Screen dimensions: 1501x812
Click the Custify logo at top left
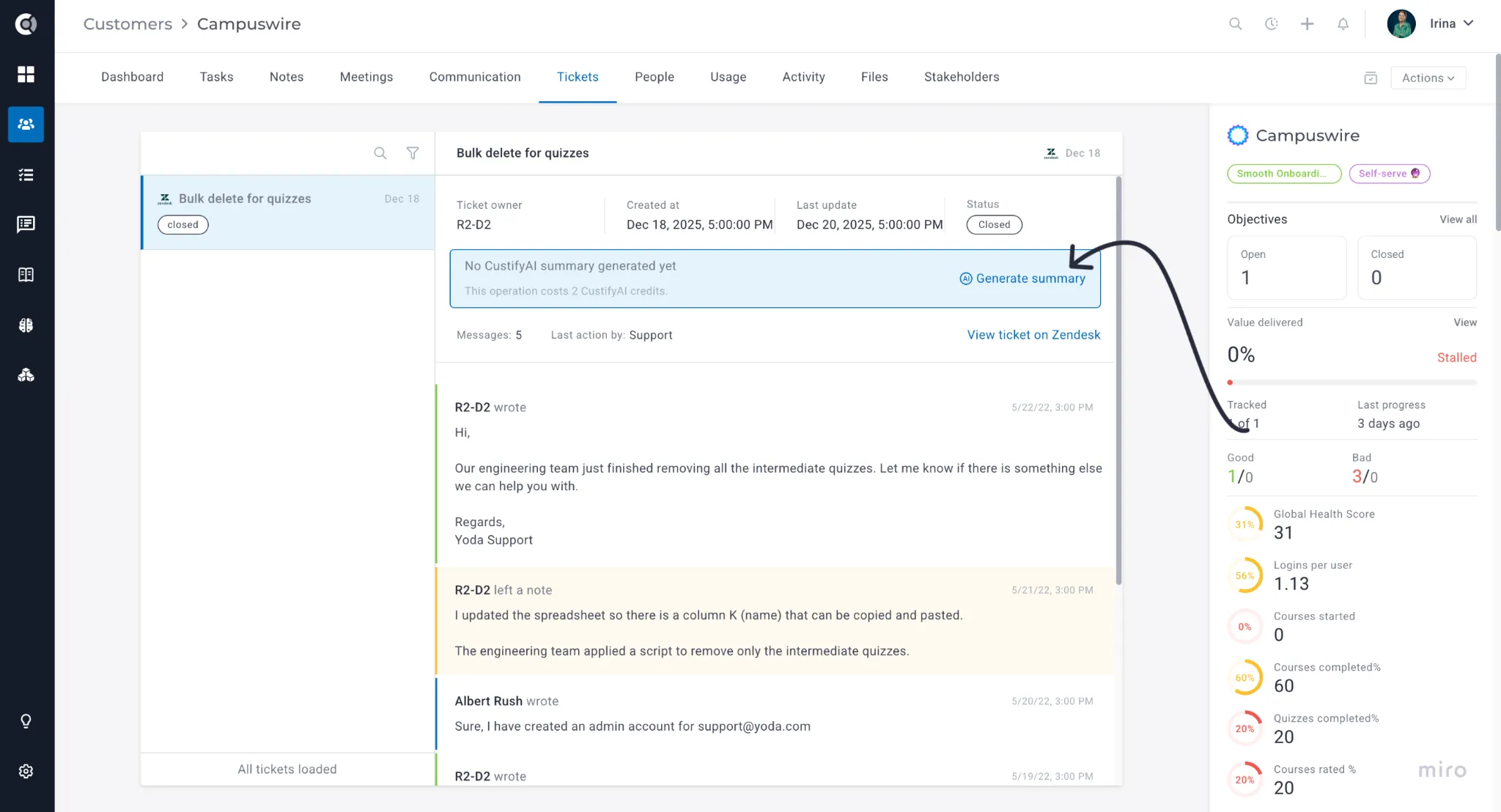[x=26, y=24]
